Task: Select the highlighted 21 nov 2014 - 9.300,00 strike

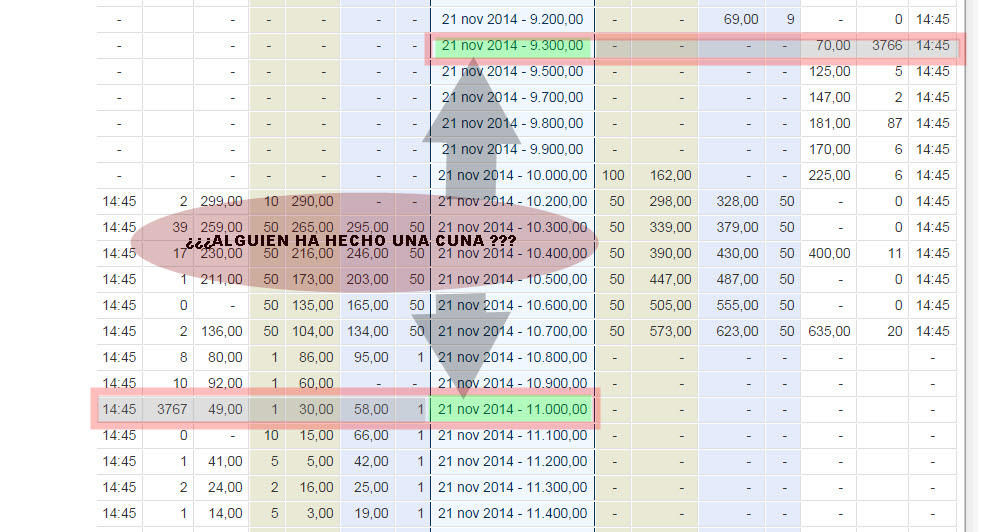Action: (x=511, y=46)
